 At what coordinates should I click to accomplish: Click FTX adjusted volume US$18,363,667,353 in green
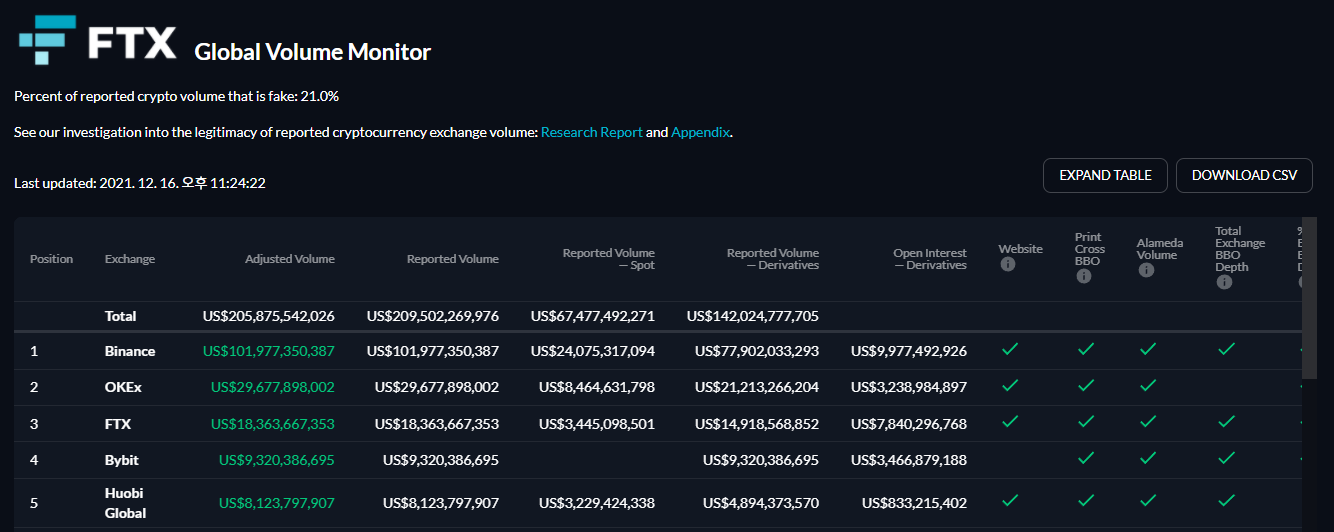click(x=273, y=424)
